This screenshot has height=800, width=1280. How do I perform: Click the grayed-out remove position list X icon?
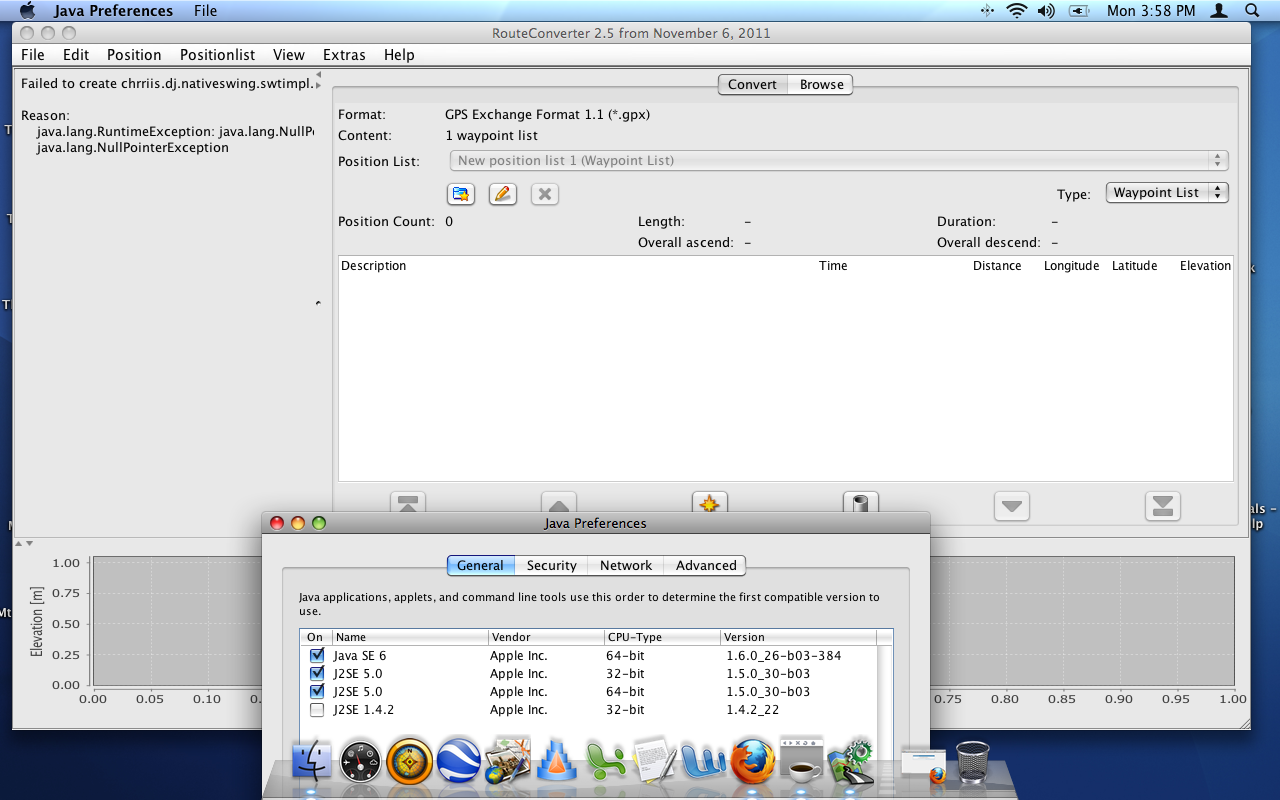click(545, 194)
